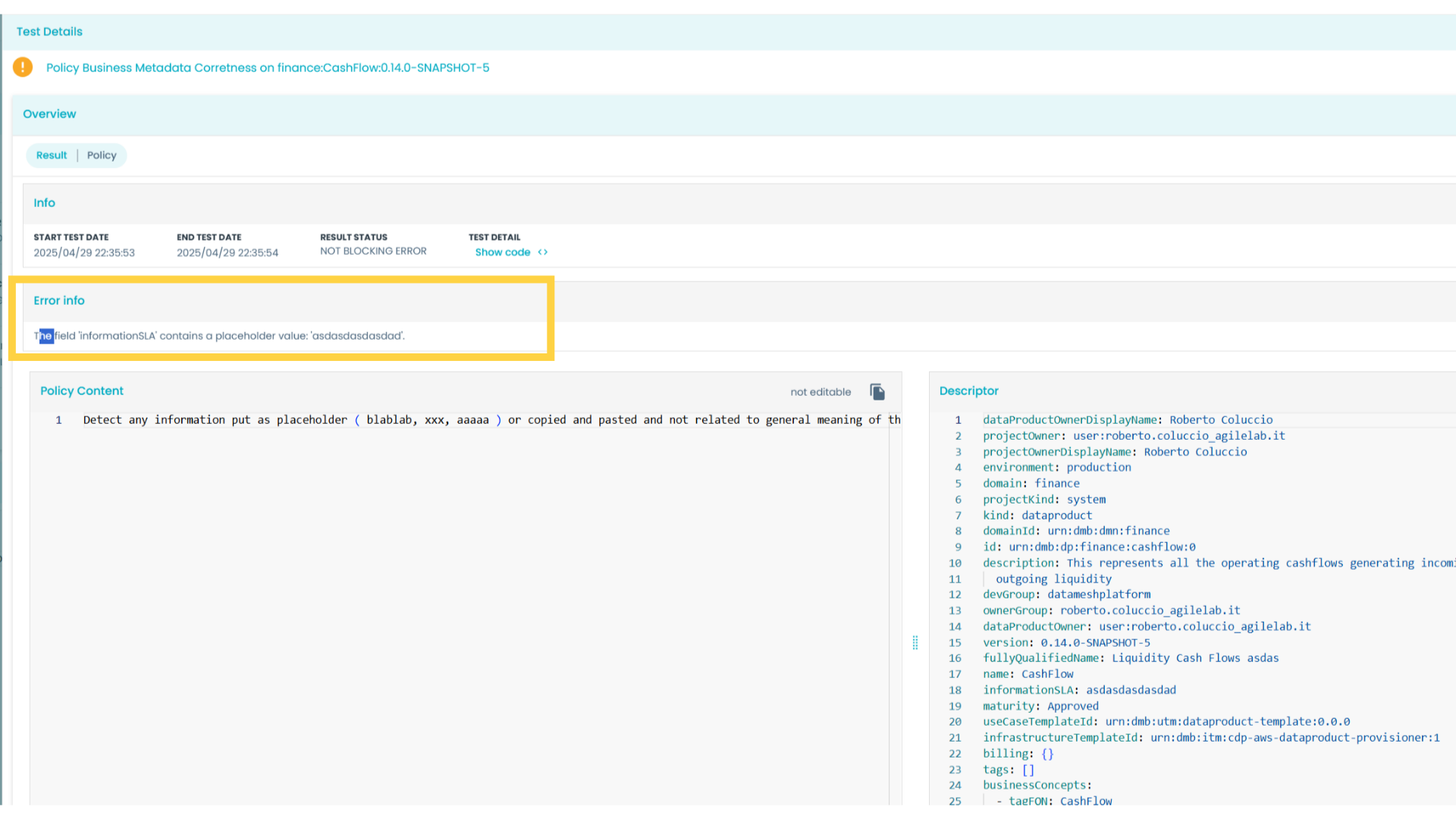Grab the vertical panel splitter handle
Image resolution: width=1456 pixels, height=819 pixels.
point(915,643)
